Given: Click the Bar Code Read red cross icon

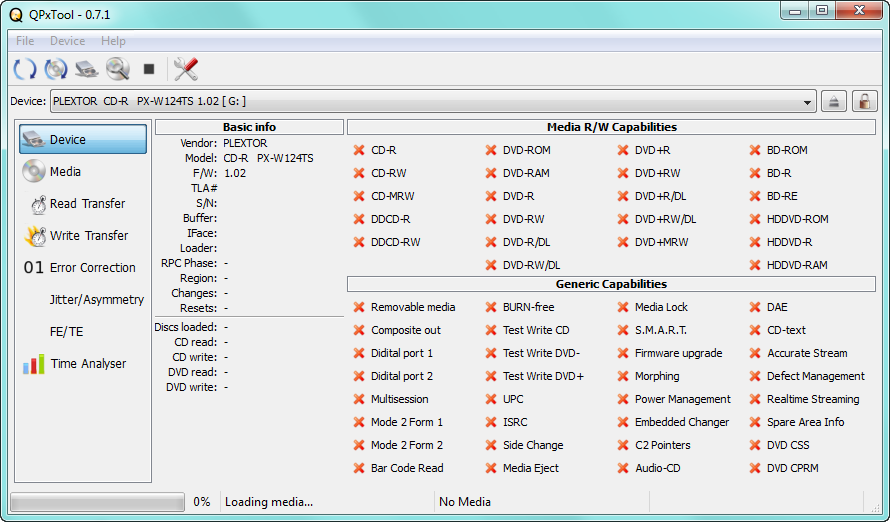Looking at the screenshot, I should tap(359, 468).
